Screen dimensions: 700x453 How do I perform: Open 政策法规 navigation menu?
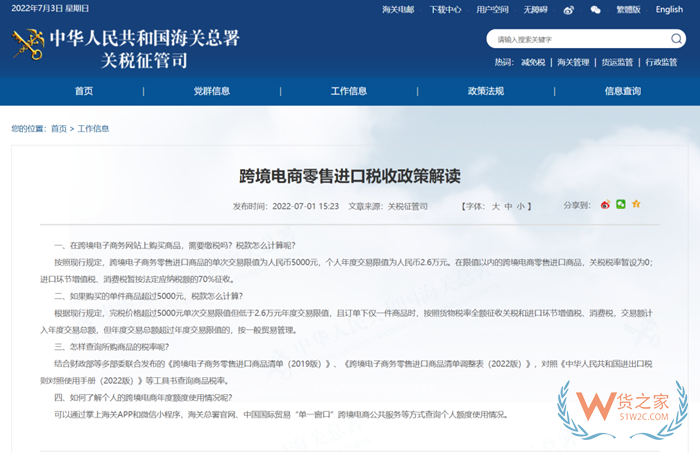(486, 91)
